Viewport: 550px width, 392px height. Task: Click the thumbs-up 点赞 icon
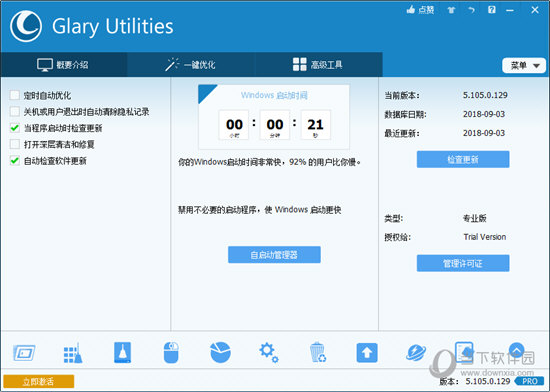click(420, 10)
